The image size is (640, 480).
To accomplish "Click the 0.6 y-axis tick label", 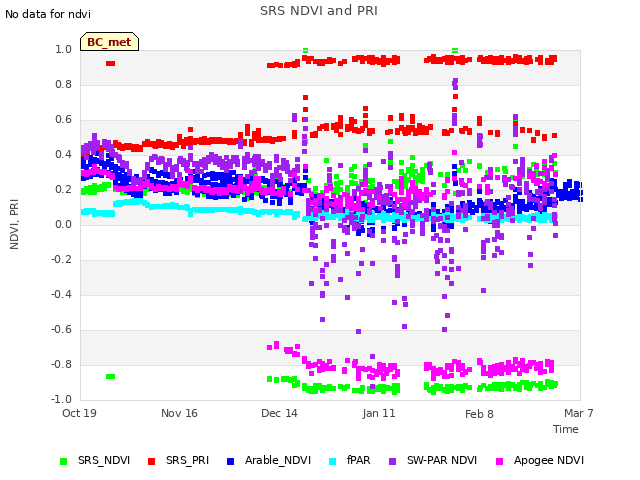I will [63, 120].
